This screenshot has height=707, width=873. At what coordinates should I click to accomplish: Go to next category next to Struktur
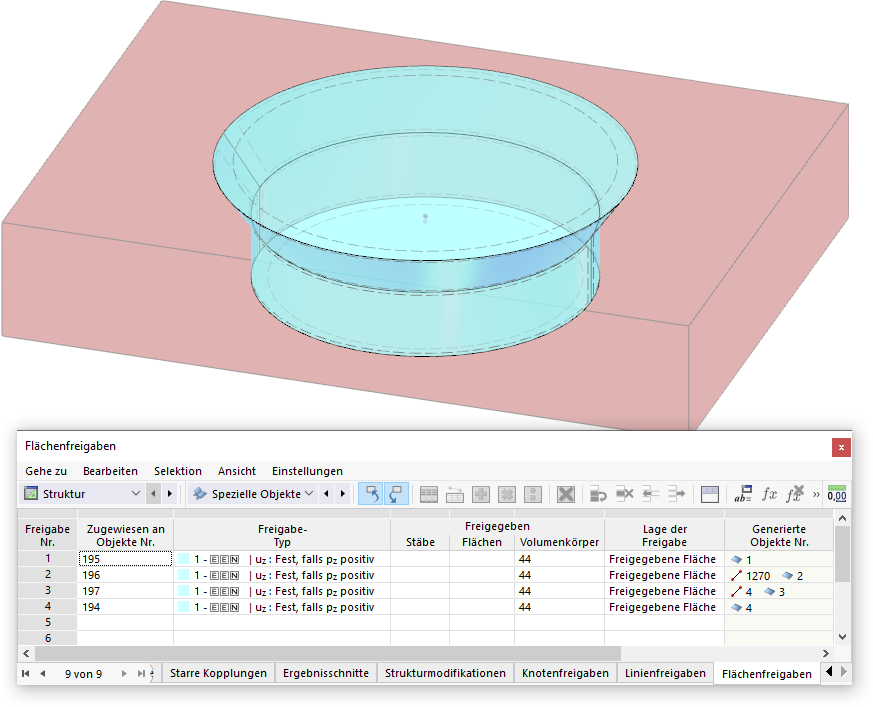170,494
